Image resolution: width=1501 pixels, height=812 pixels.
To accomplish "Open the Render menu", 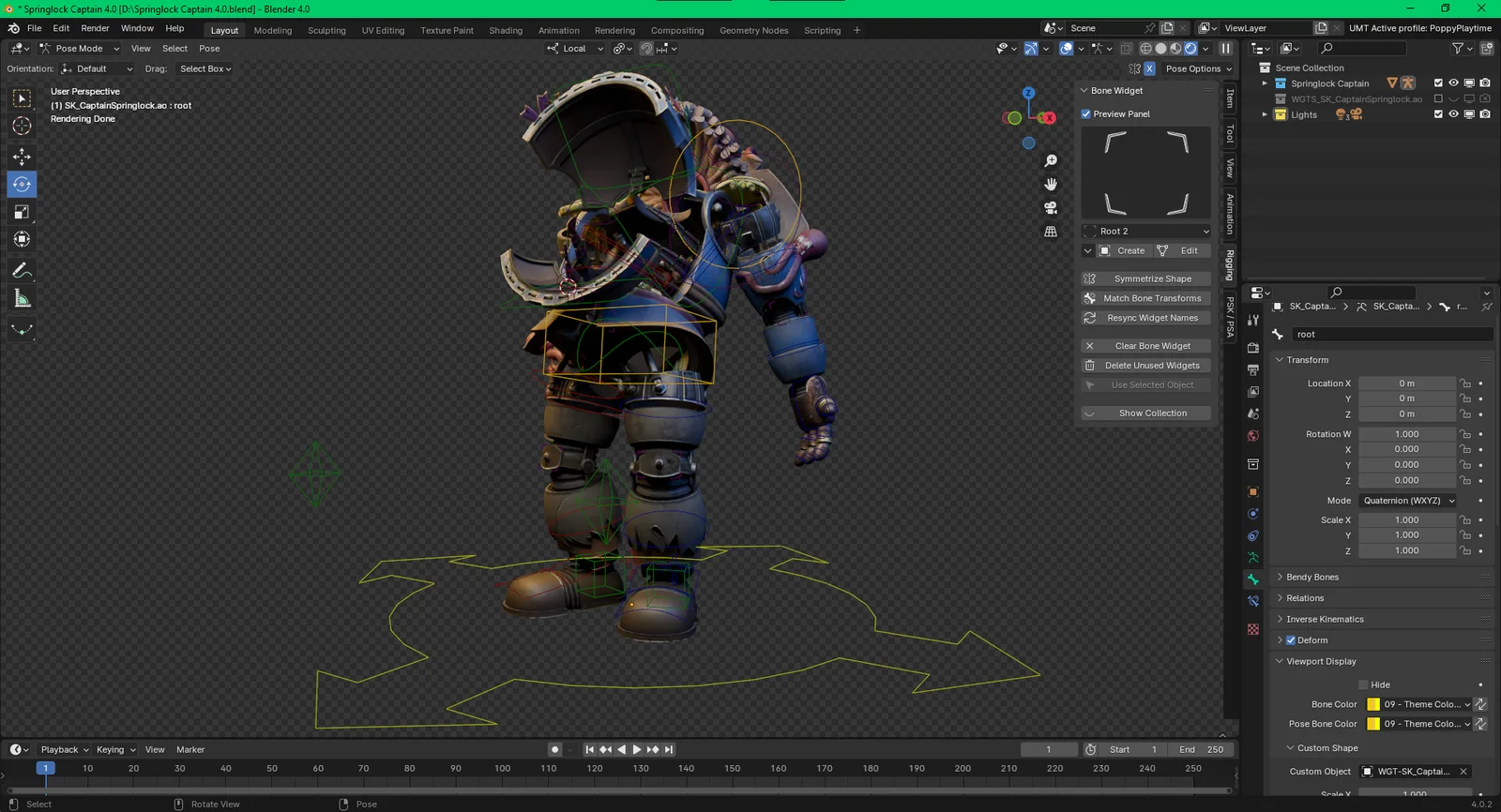I will [95, 28].
